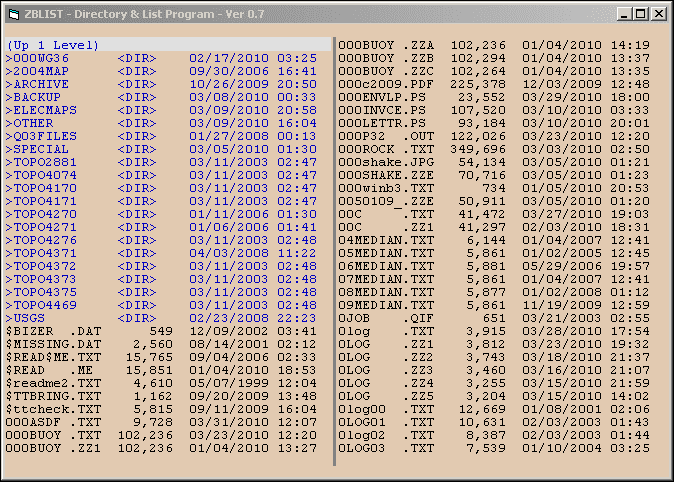Screen dimensions: 674x482
Task: Select the (Up 1 Level) entry
Action: 168,45
